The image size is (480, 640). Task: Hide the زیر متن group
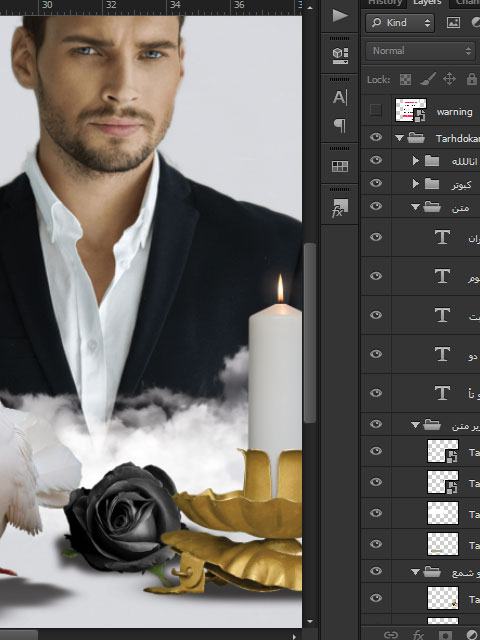tap(376, 424)
